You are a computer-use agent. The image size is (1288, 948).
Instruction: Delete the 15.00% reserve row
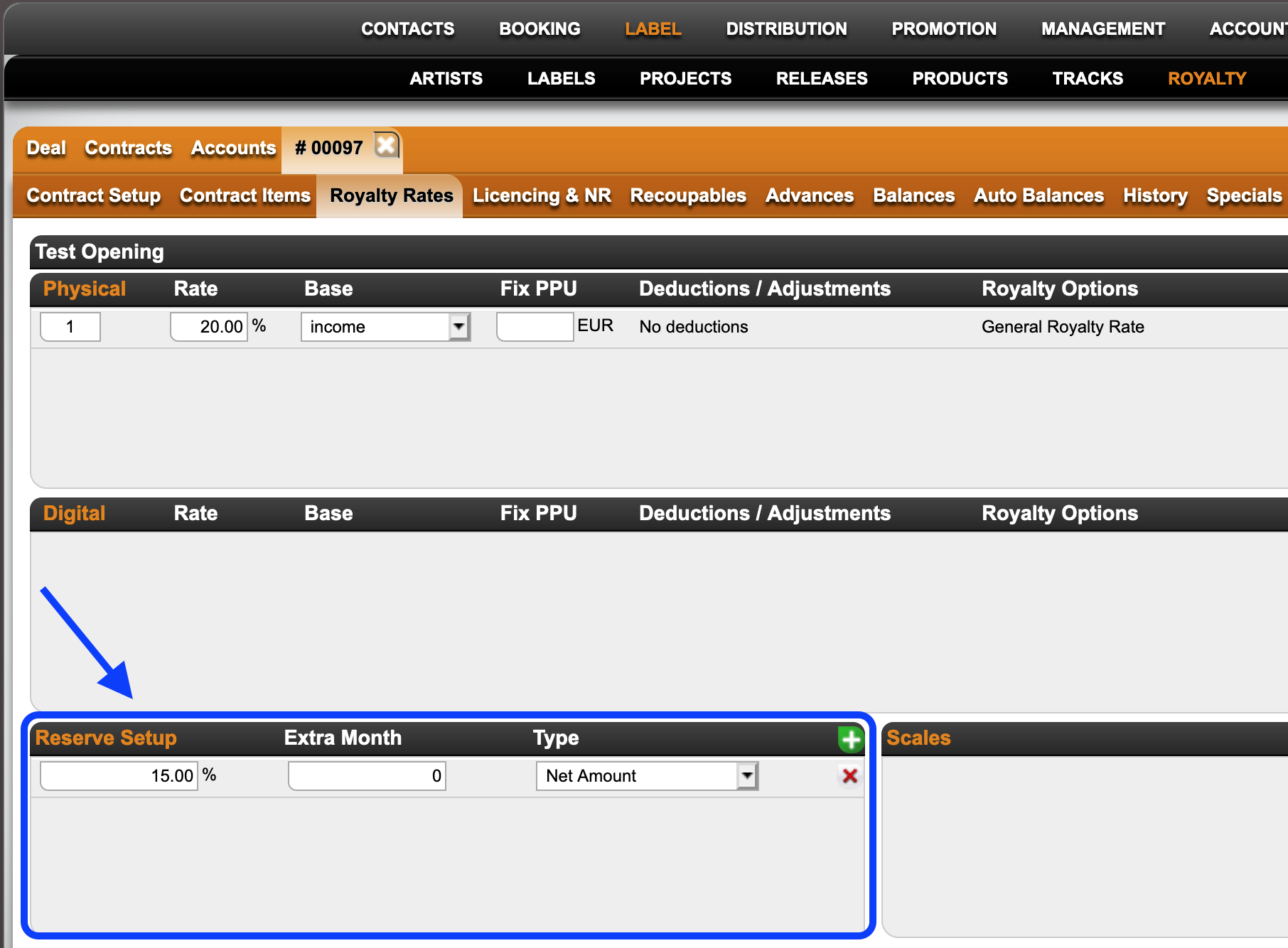point(849,776)
